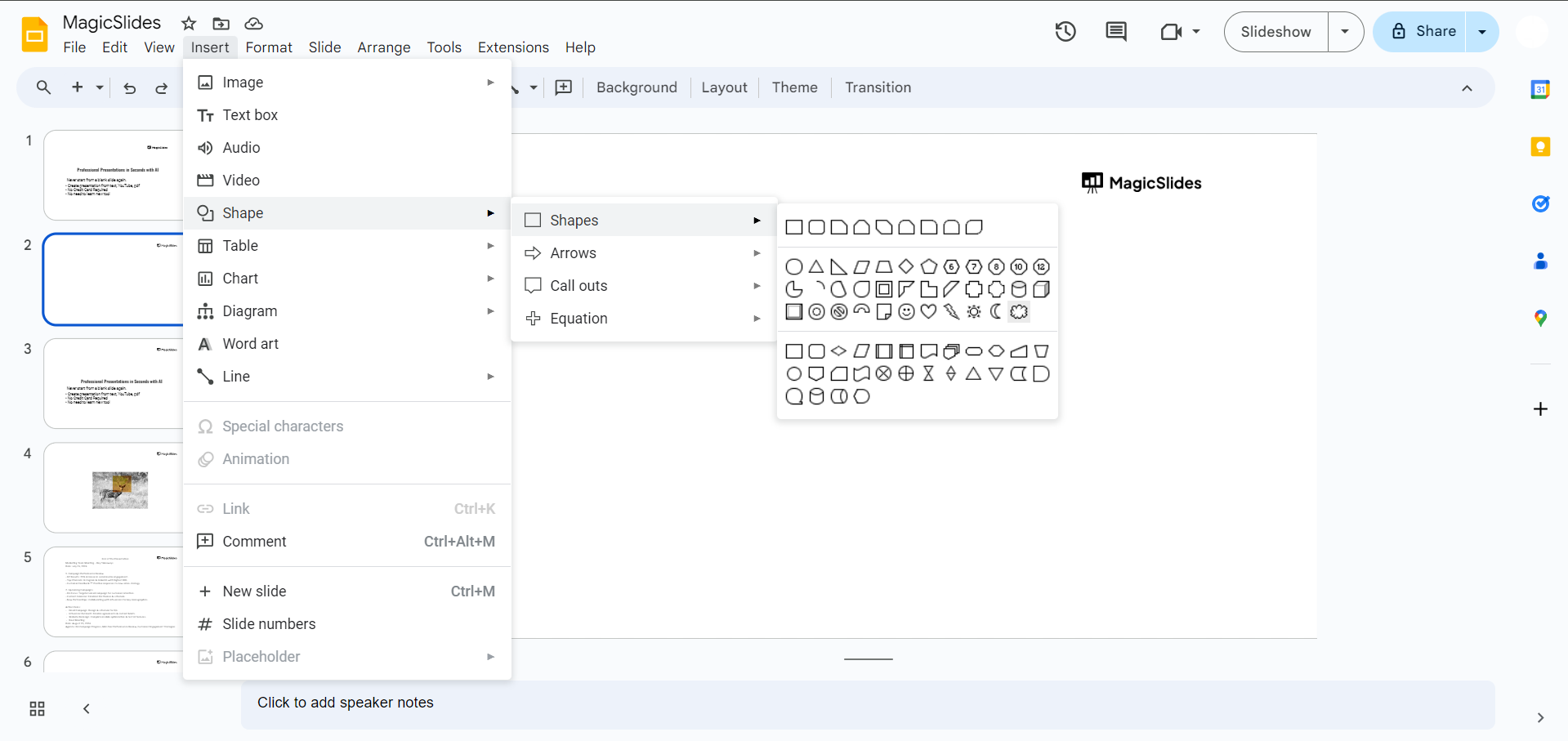Image resolution: width=1568 pixels, height=741 pixels.
Task: Redo the last action
Action: tap(162, 87)
